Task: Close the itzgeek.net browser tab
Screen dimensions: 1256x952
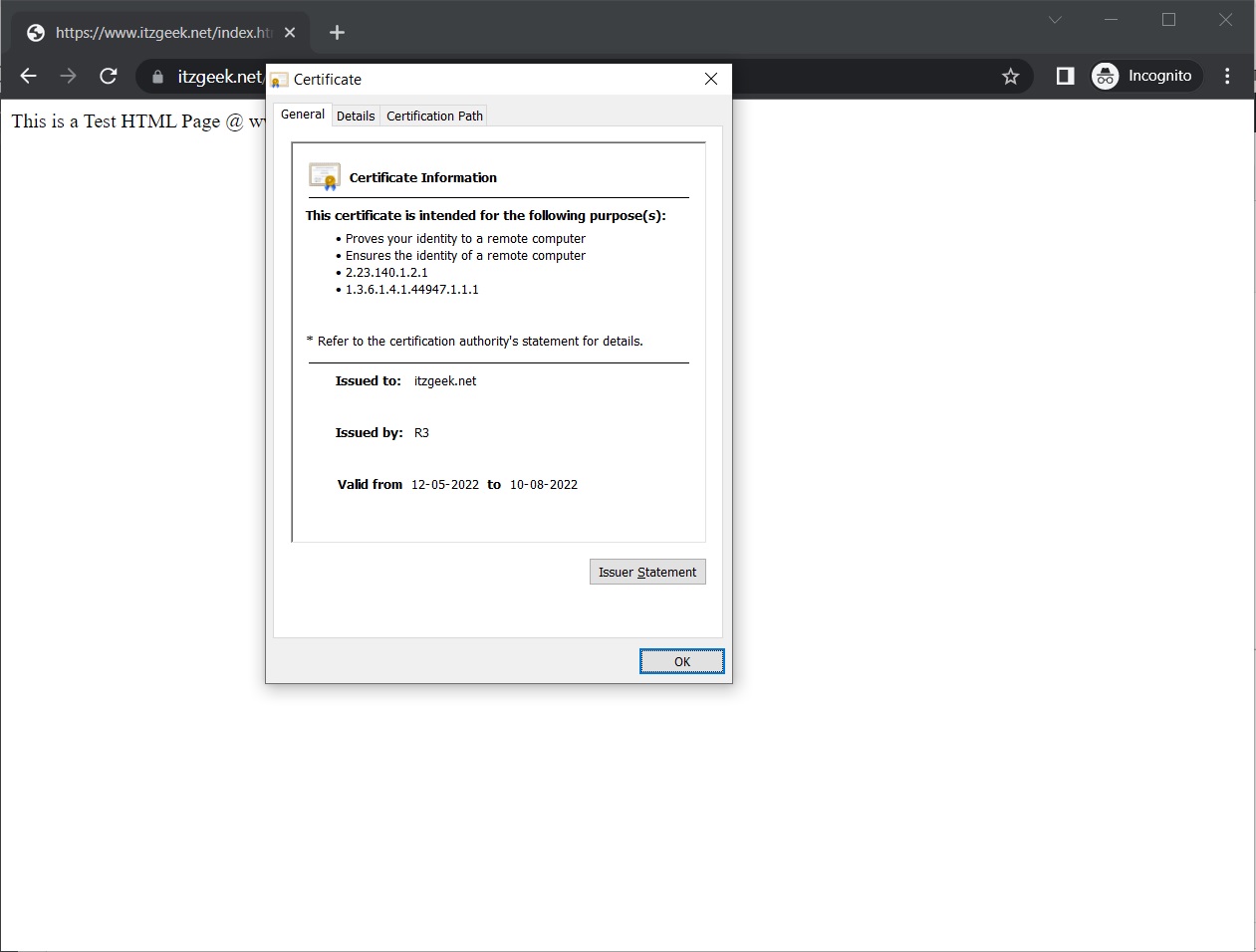Action: point(290,33)
